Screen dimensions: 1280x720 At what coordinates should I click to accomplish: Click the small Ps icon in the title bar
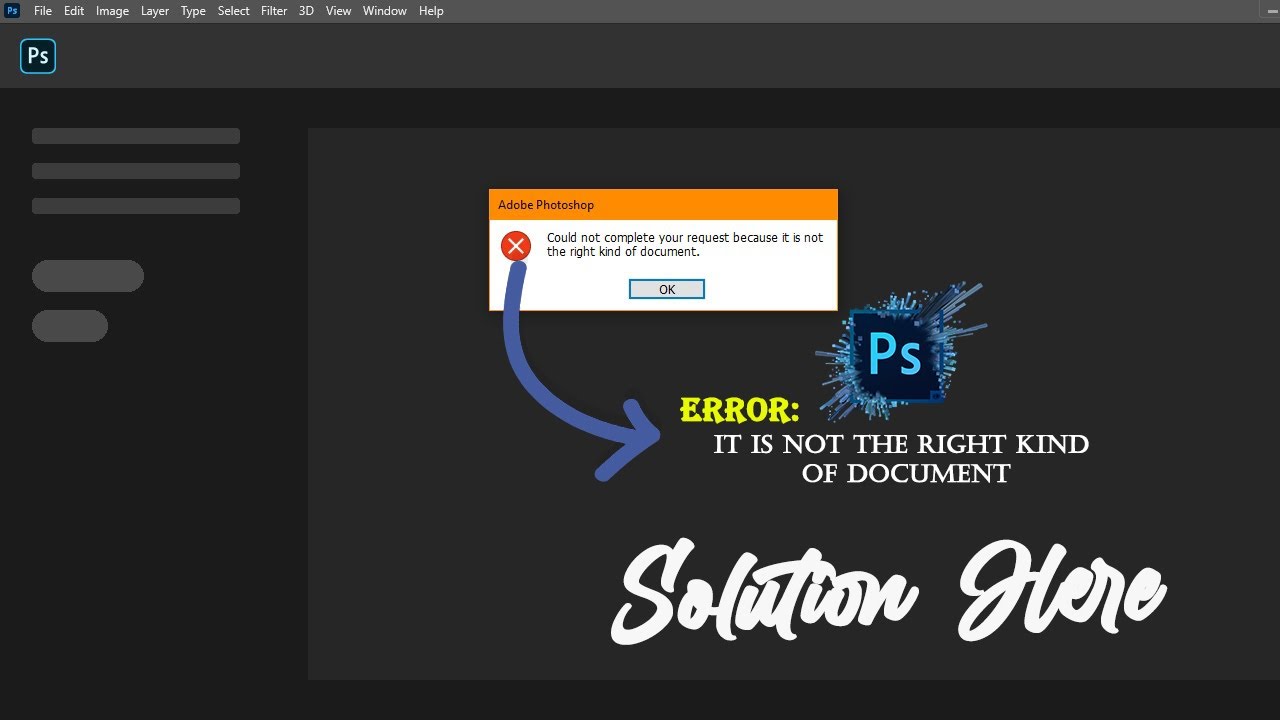pos(12,11)
